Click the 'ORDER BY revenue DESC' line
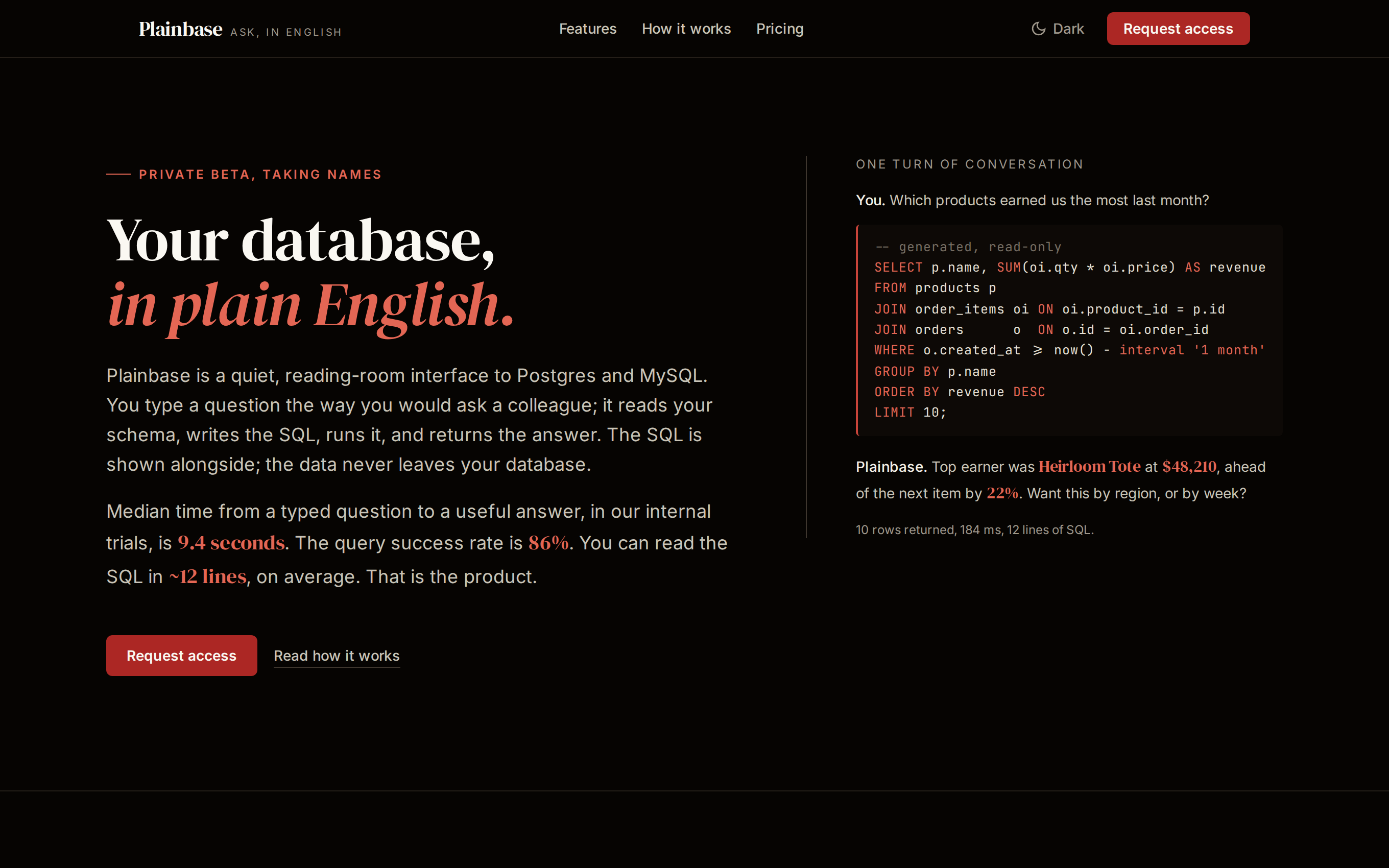This screenshot has width=1389, height=868. [960, 392]
